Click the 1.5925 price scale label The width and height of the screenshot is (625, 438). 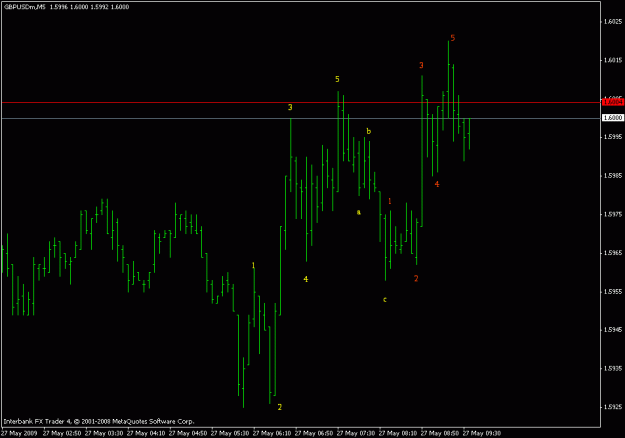pyautogui.click(x=613, y=407)
